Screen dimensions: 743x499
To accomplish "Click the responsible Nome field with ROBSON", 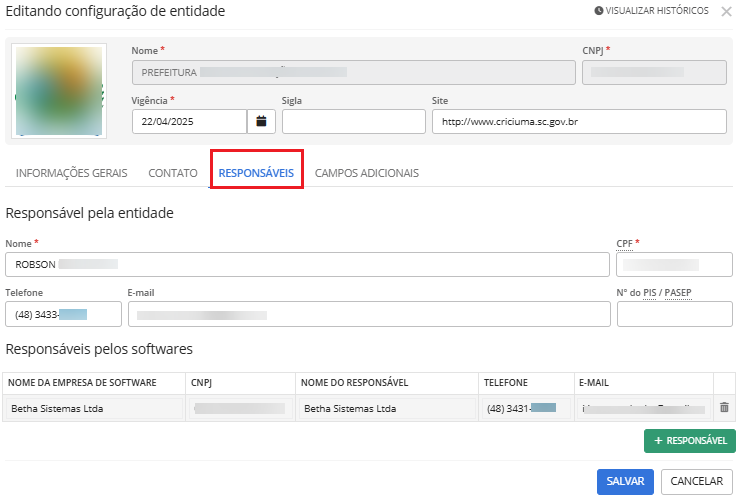I will point(307,264).
